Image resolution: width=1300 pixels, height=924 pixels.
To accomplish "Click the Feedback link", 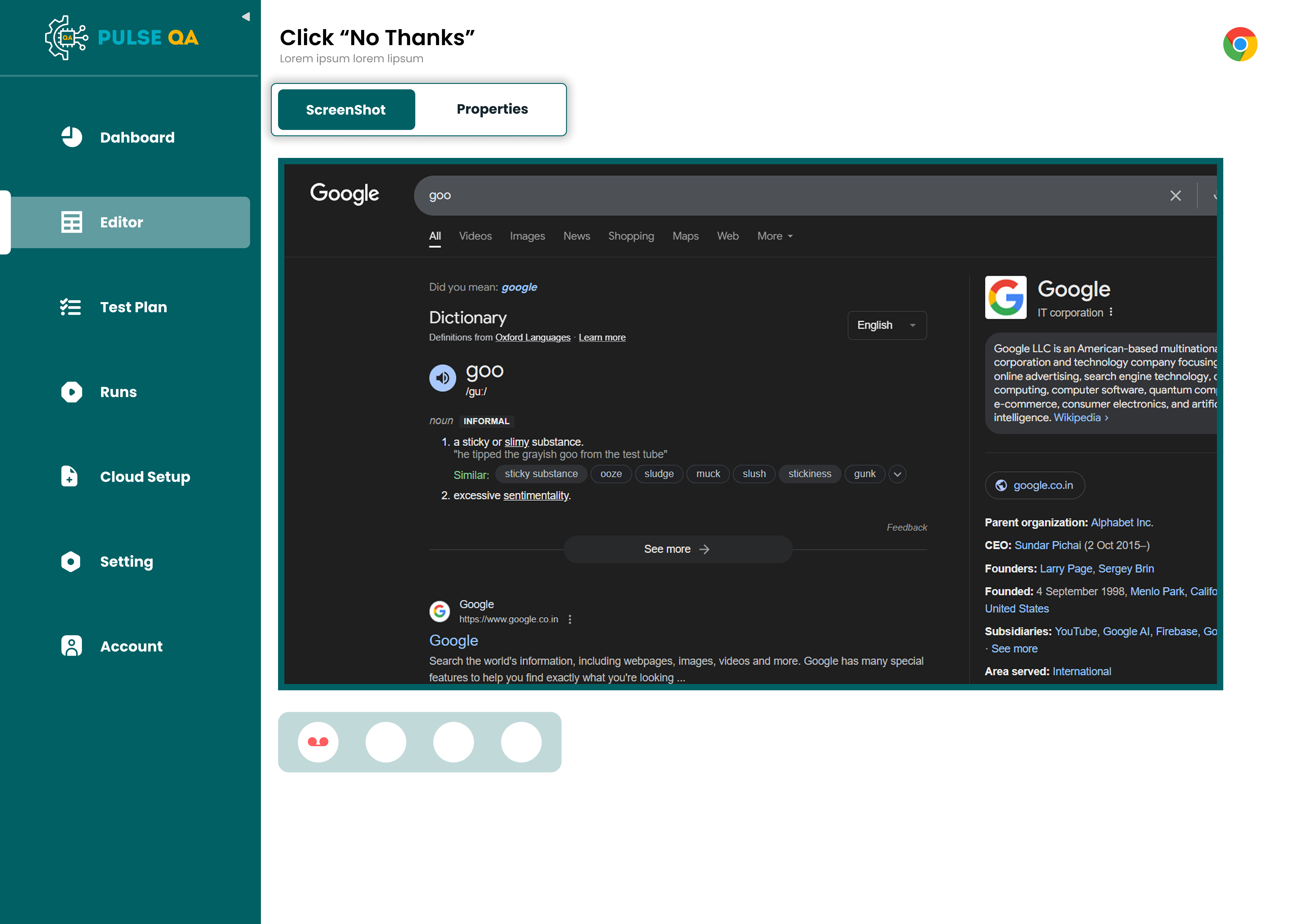I will [906, 527].
